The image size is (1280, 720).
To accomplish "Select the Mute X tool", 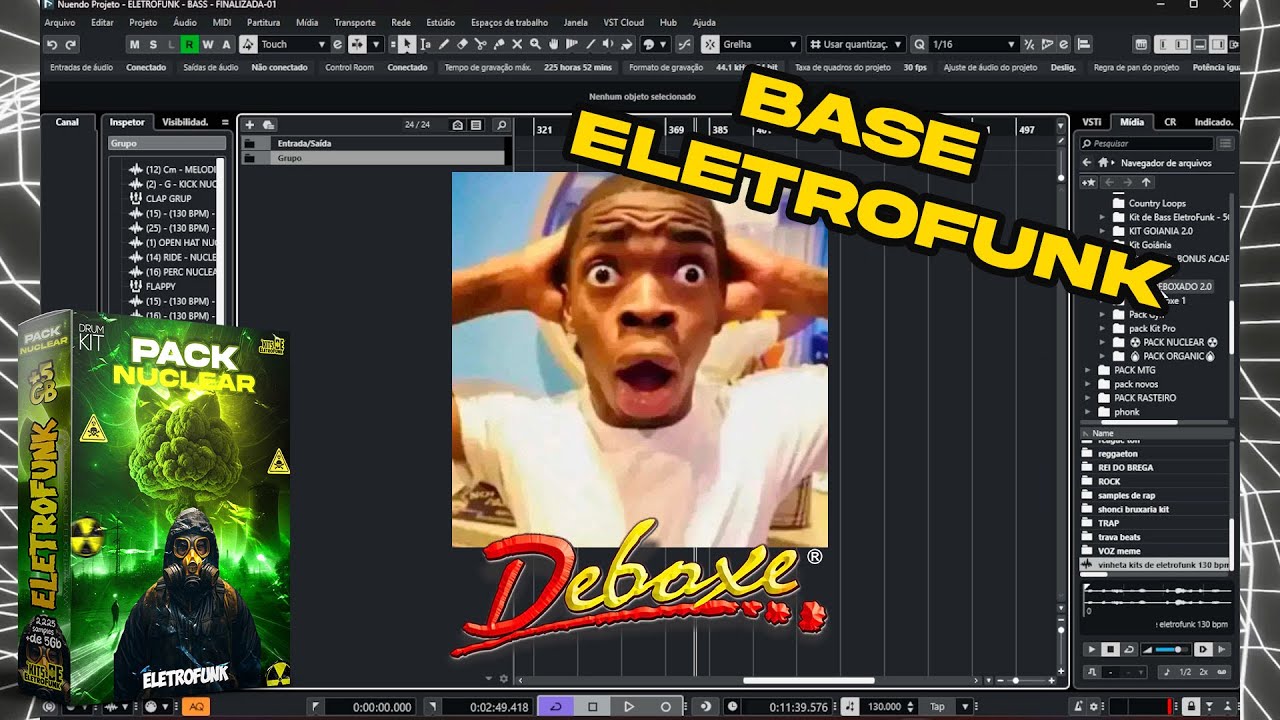I will point(517,44).
